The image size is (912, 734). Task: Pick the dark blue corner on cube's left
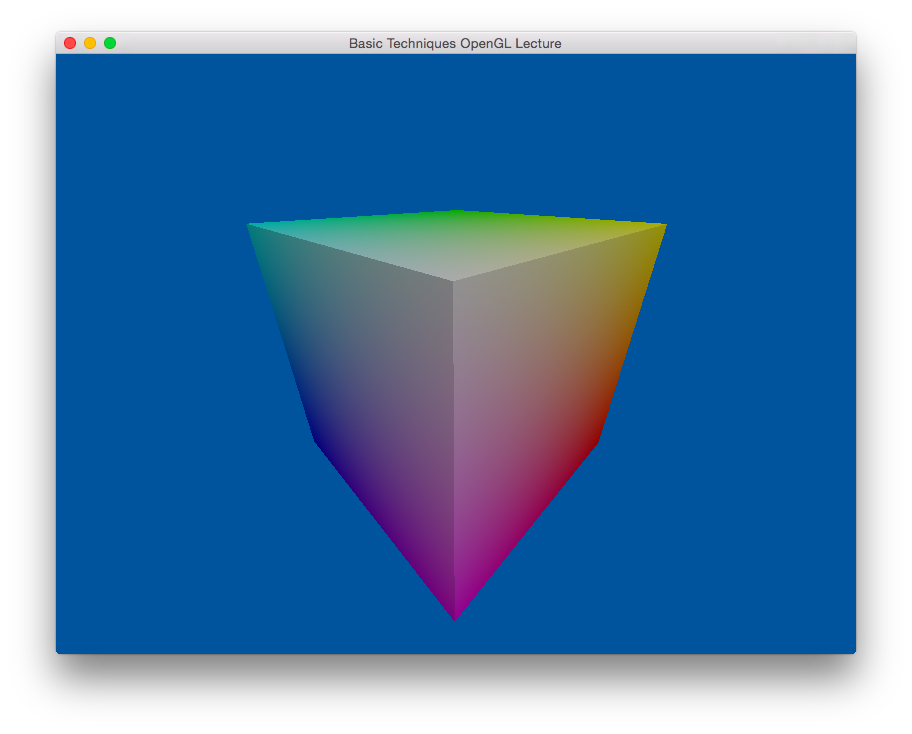[x=316, y=440]
